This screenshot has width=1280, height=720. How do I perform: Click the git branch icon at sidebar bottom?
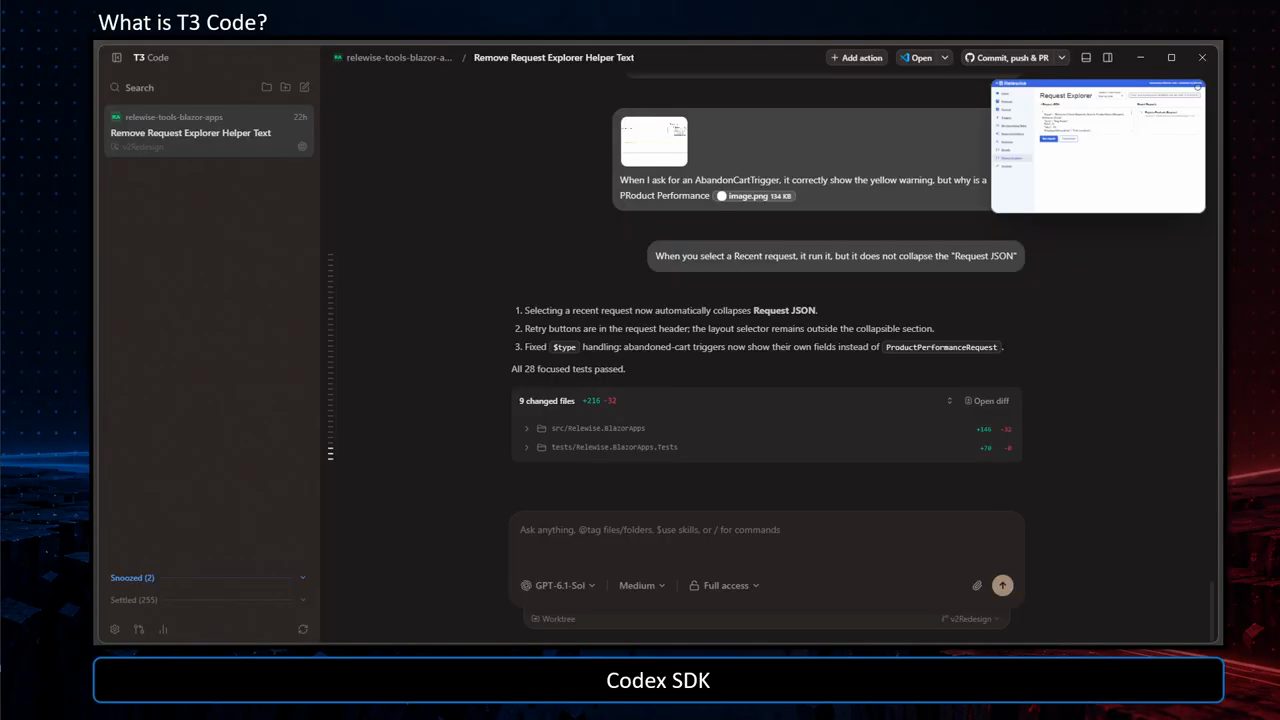click(x=139, y=629)
